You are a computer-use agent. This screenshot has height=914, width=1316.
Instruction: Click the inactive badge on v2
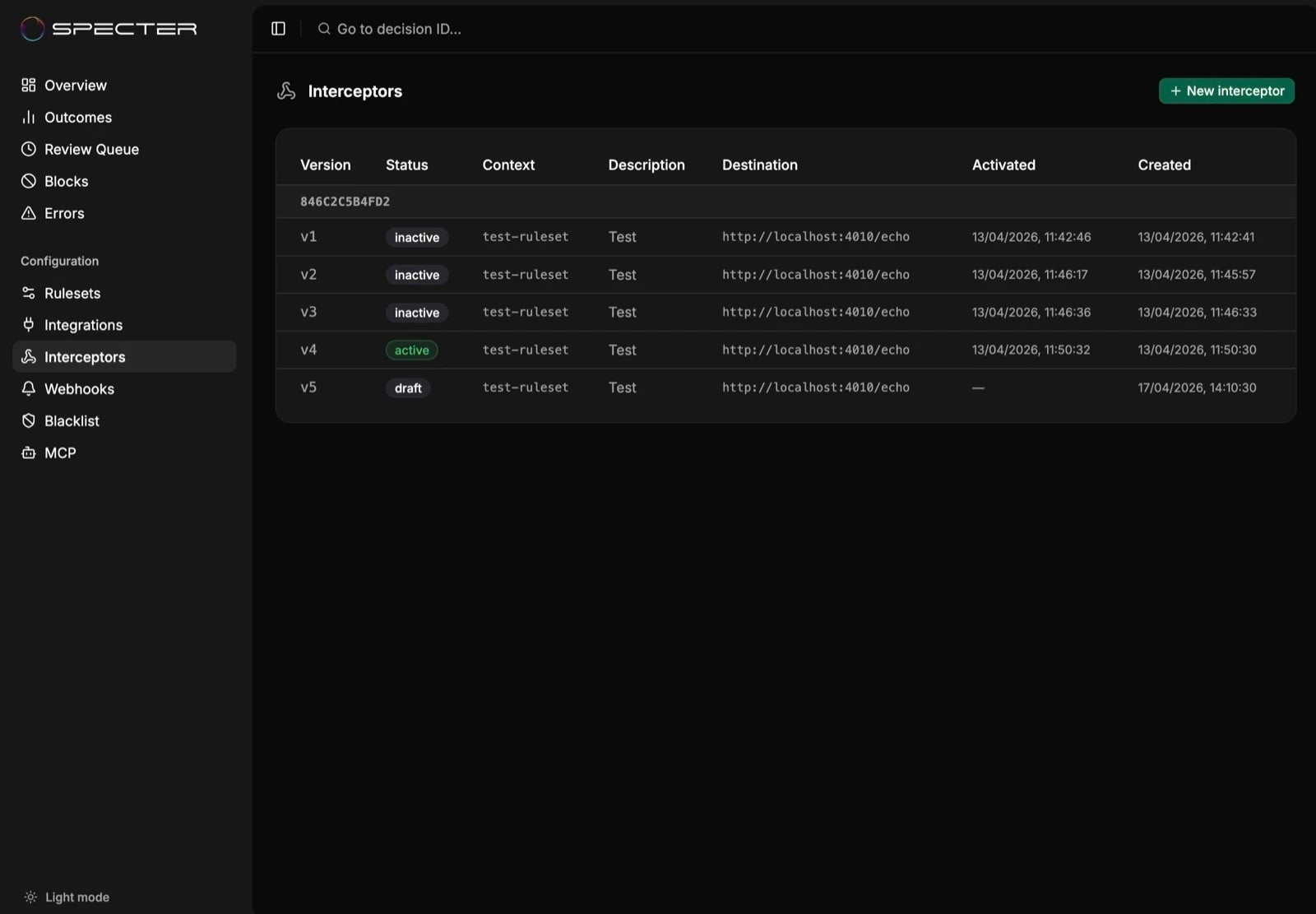pyautogui.click(x=416, y=275)
